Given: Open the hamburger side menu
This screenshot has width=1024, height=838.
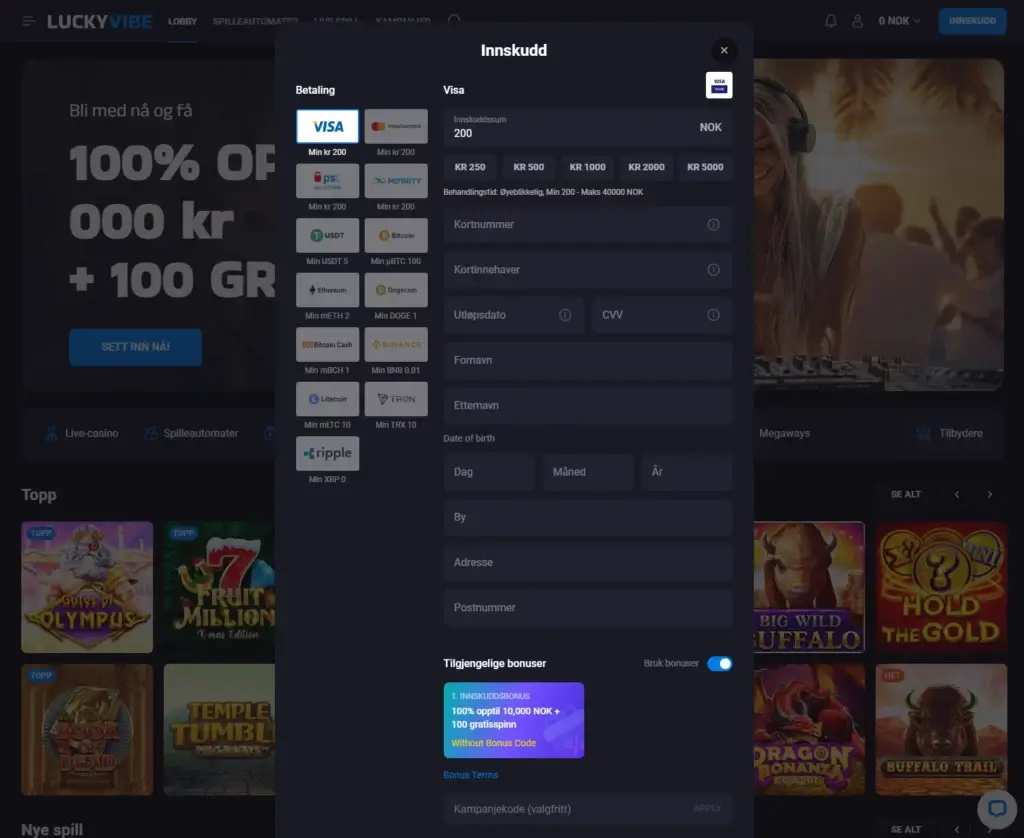Looking at the screenshot, I should (x=28, y=22).
